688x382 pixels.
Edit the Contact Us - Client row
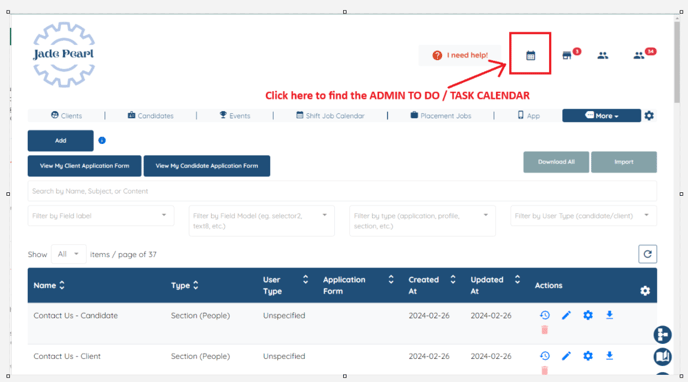[x=566, y=356]
